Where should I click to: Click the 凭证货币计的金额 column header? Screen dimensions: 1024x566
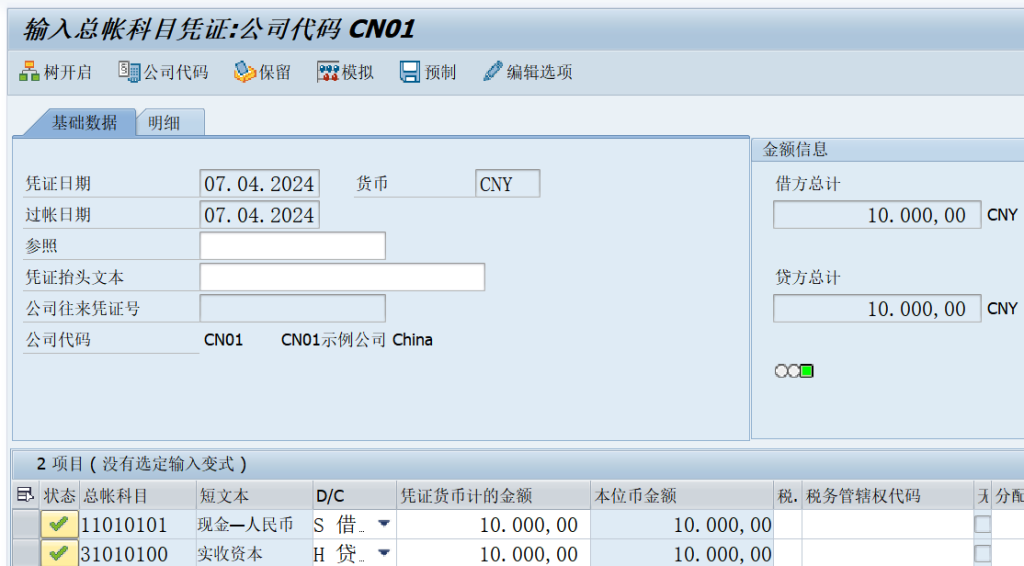click(493, 495)
